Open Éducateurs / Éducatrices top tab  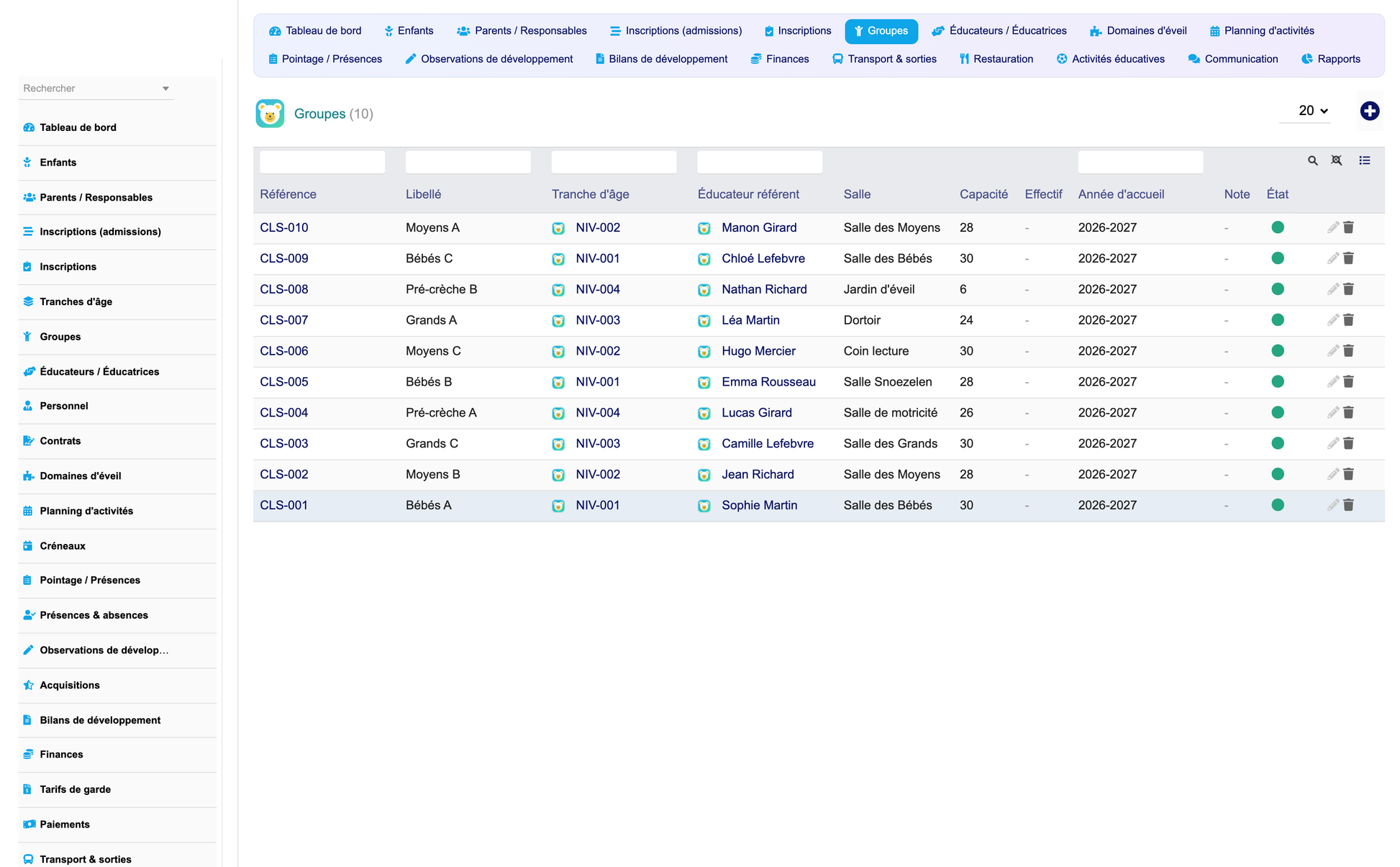click(999, 31)
